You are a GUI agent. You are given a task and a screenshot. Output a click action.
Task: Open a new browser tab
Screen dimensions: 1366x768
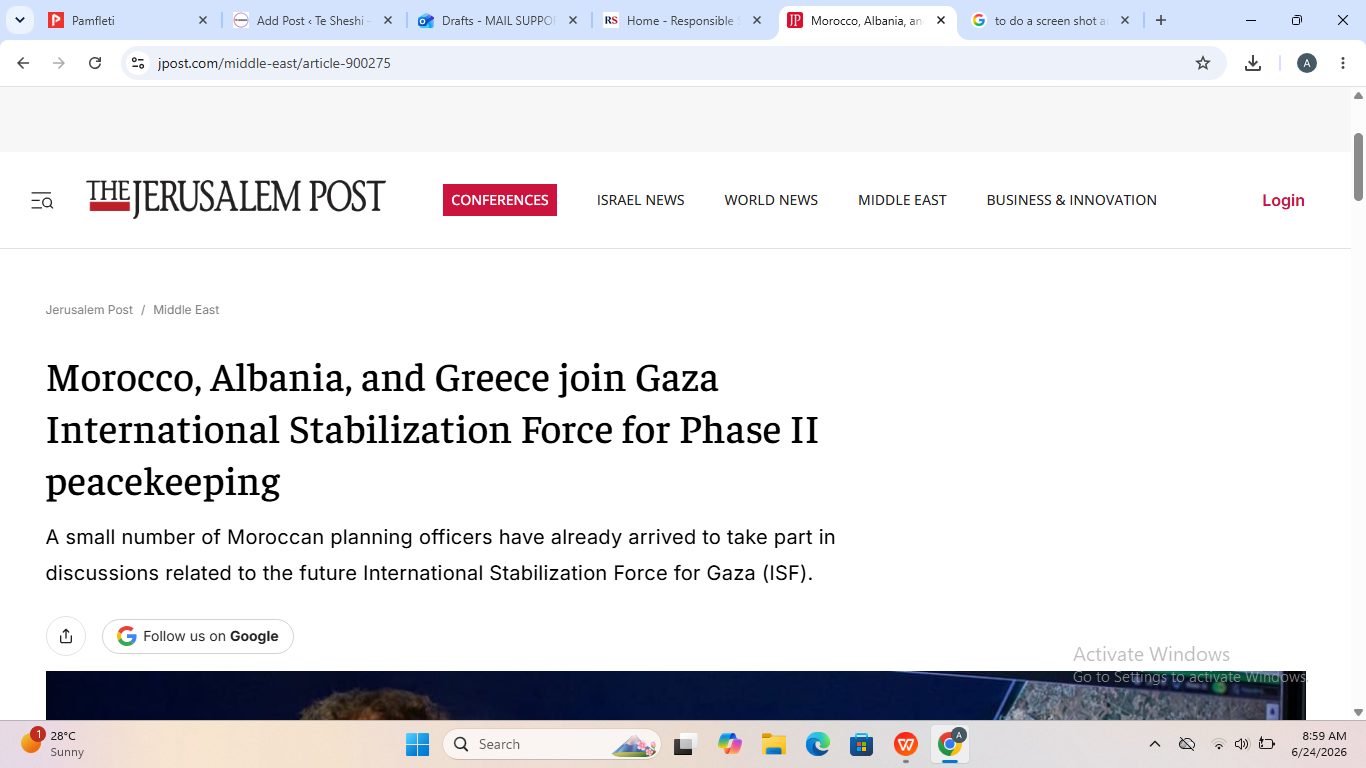[1160, 20]
